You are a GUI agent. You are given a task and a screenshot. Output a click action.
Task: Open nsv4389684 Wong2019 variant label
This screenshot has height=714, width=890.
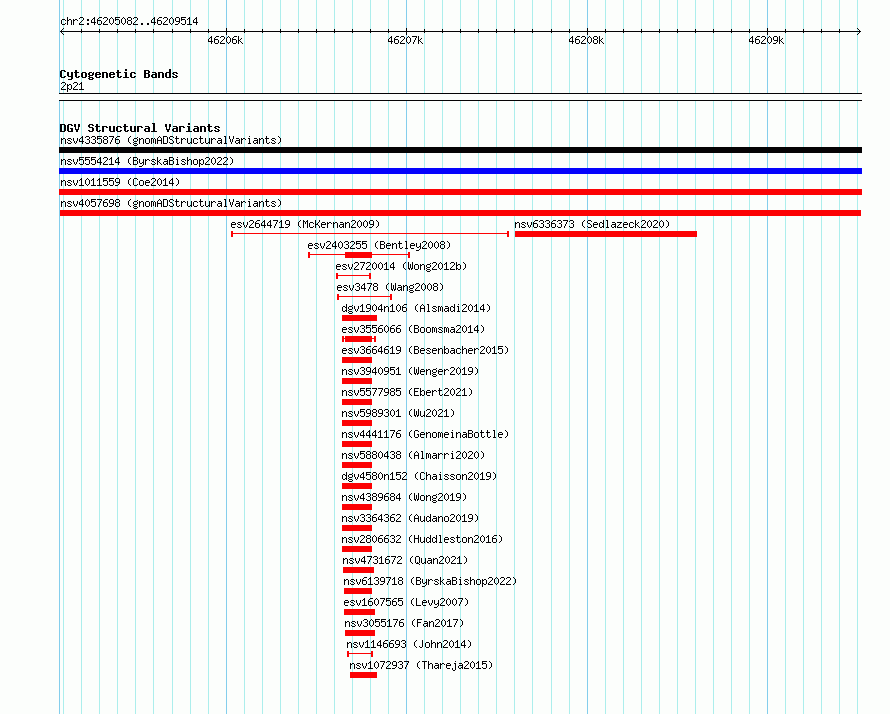point(404,497)
